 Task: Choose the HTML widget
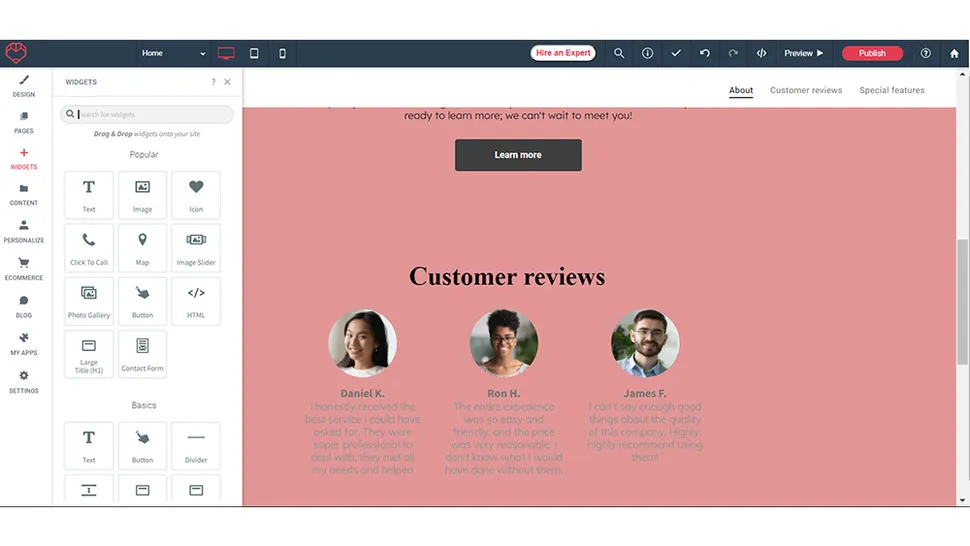(x=196, y=301)
